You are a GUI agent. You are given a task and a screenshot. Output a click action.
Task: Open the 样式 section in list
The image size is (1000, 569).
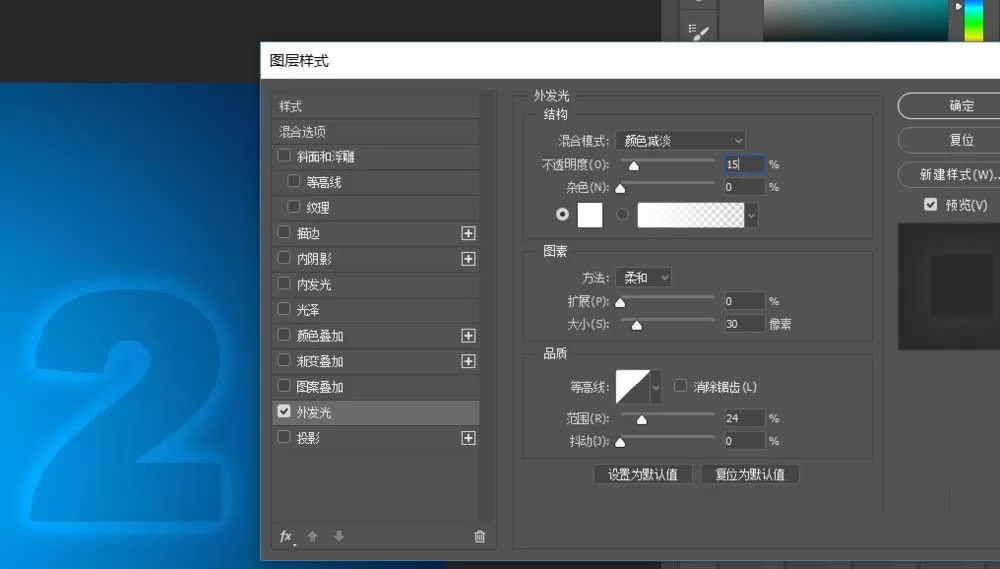click(376, 107)
